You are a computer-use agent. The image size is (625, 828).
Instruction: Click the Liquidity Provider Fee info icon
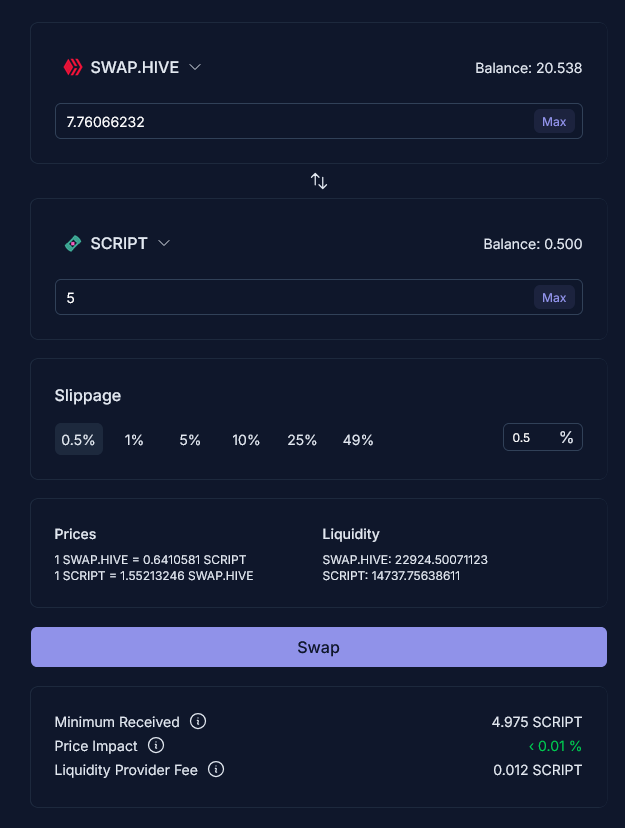click(216, 770)
